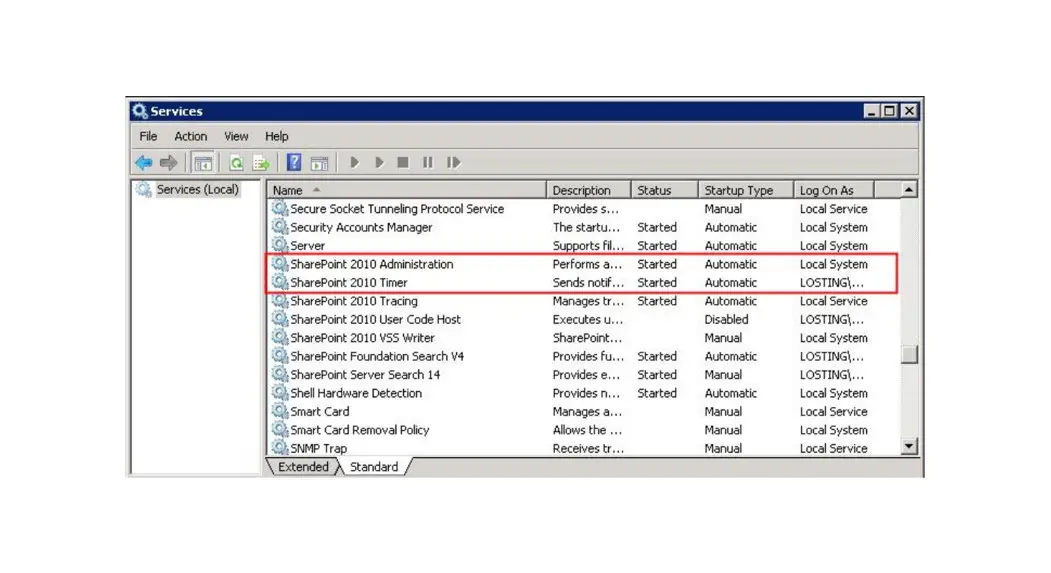Image resolution: width=1051 pixels, height=573 pixels.
Task: Select SharePoint 2010 VSS Writer
Action: (362, 338)
